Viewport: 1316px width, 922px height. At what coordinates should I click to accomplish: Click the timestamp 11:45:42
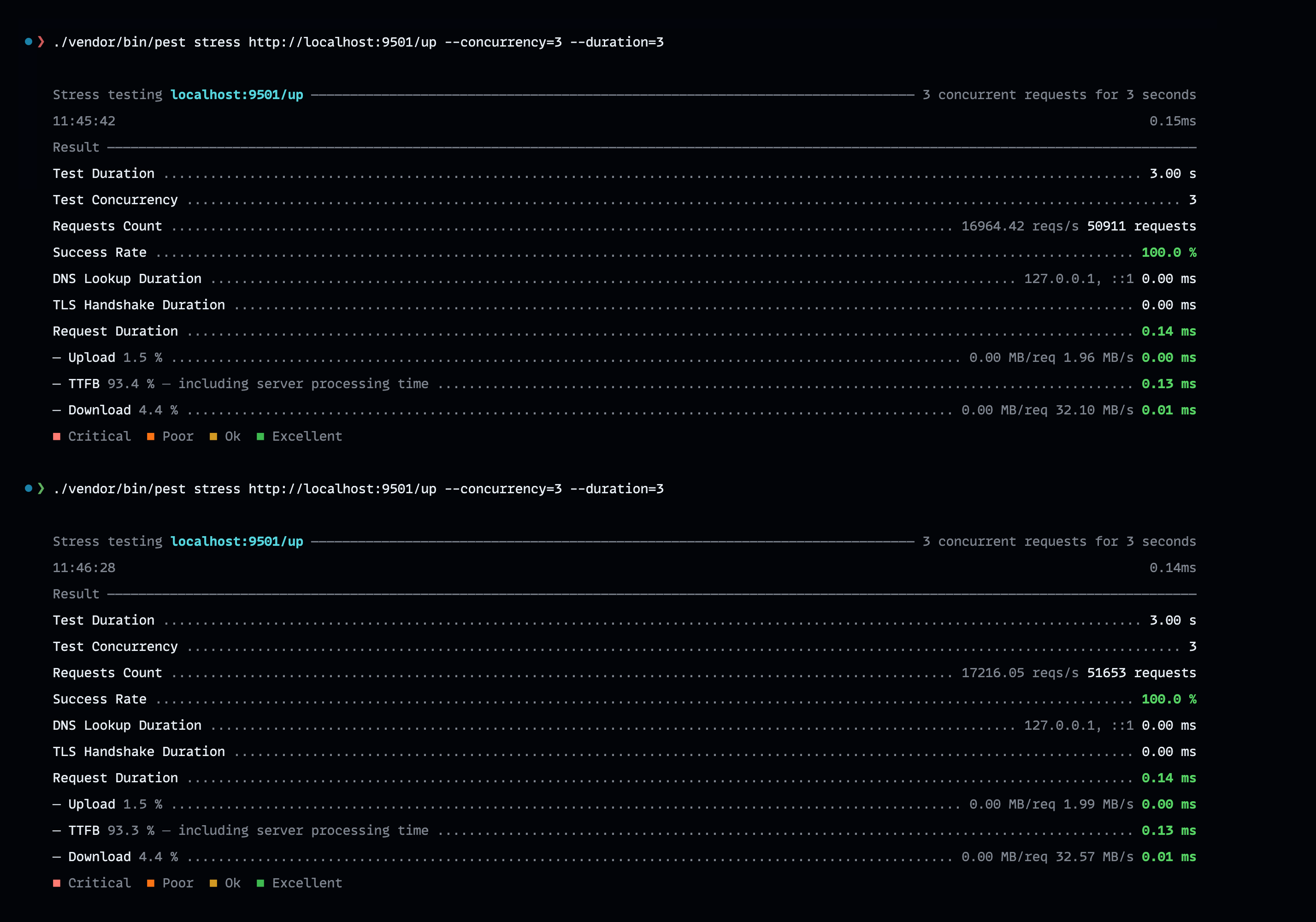[84, 122]
